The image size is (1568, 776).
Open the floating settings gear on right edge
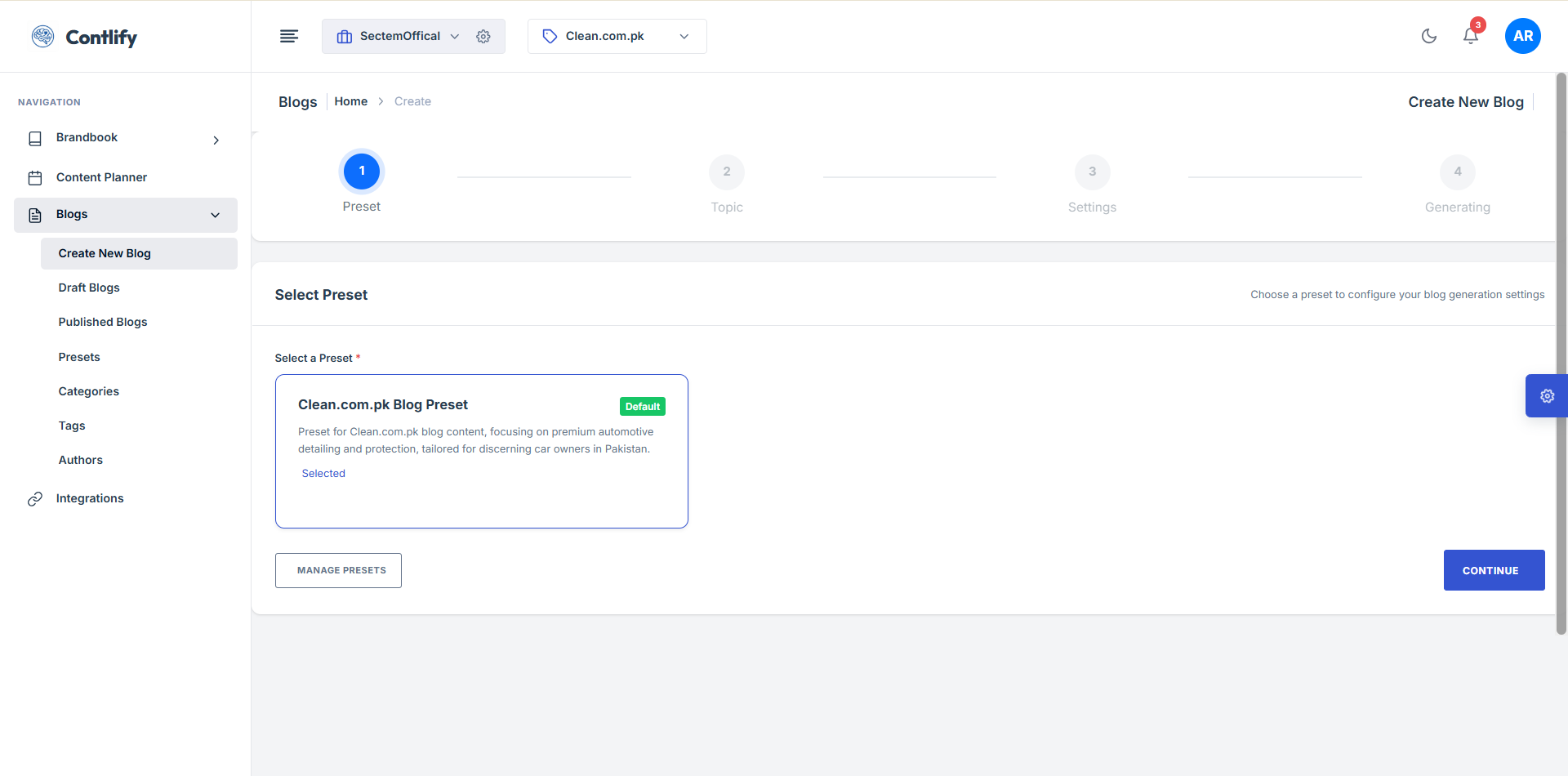click(x=1548, y=395)
